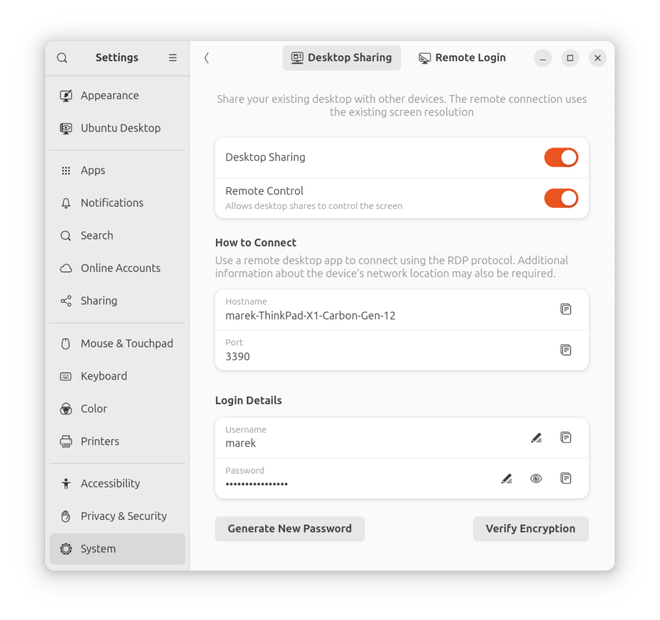
Task: Edit the Username with pencil icon
Action: 536,438
